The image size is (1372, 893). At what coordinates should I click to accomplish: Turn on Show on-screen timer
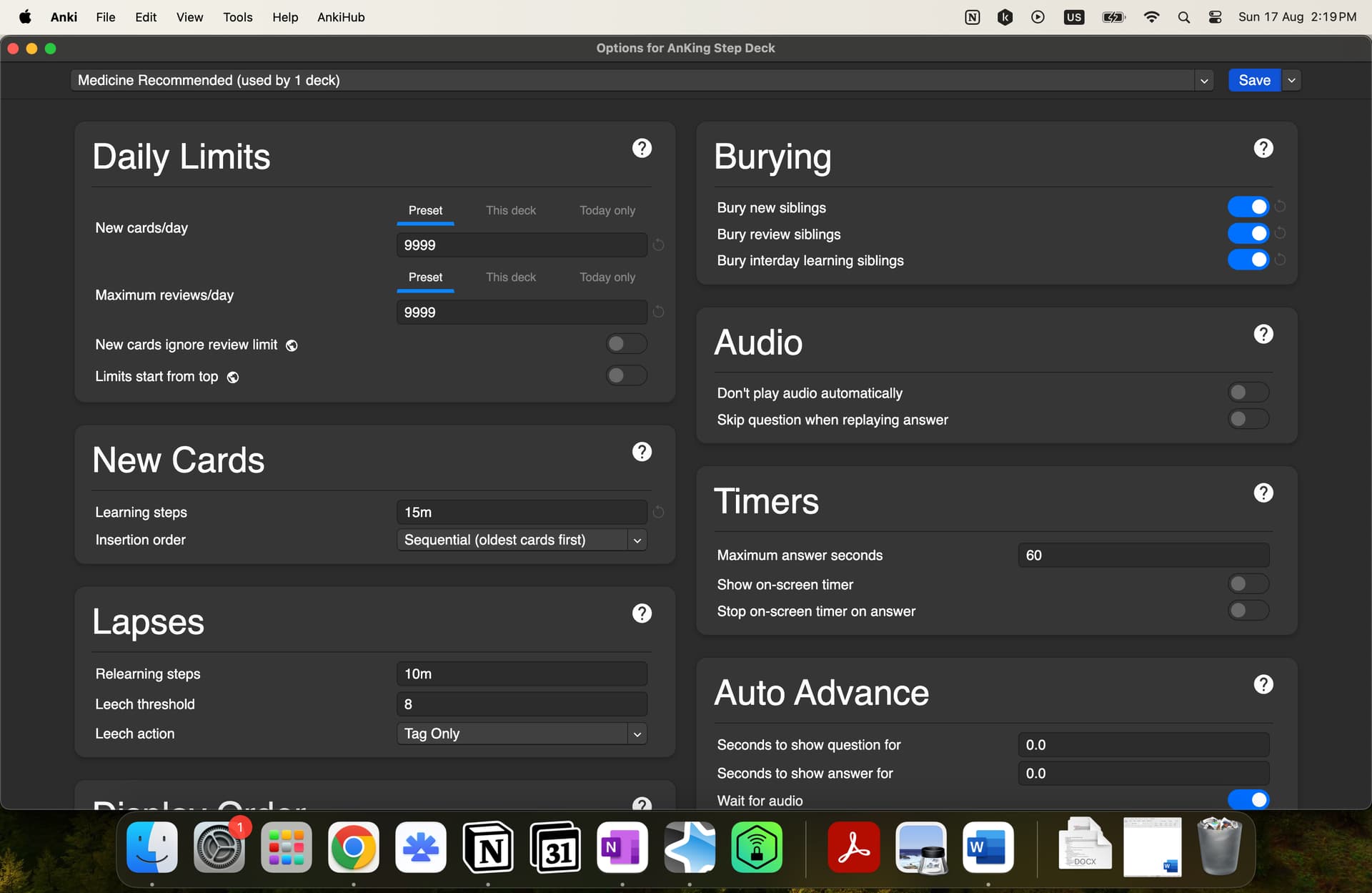pyautogui.click(x=1248, y=584)
